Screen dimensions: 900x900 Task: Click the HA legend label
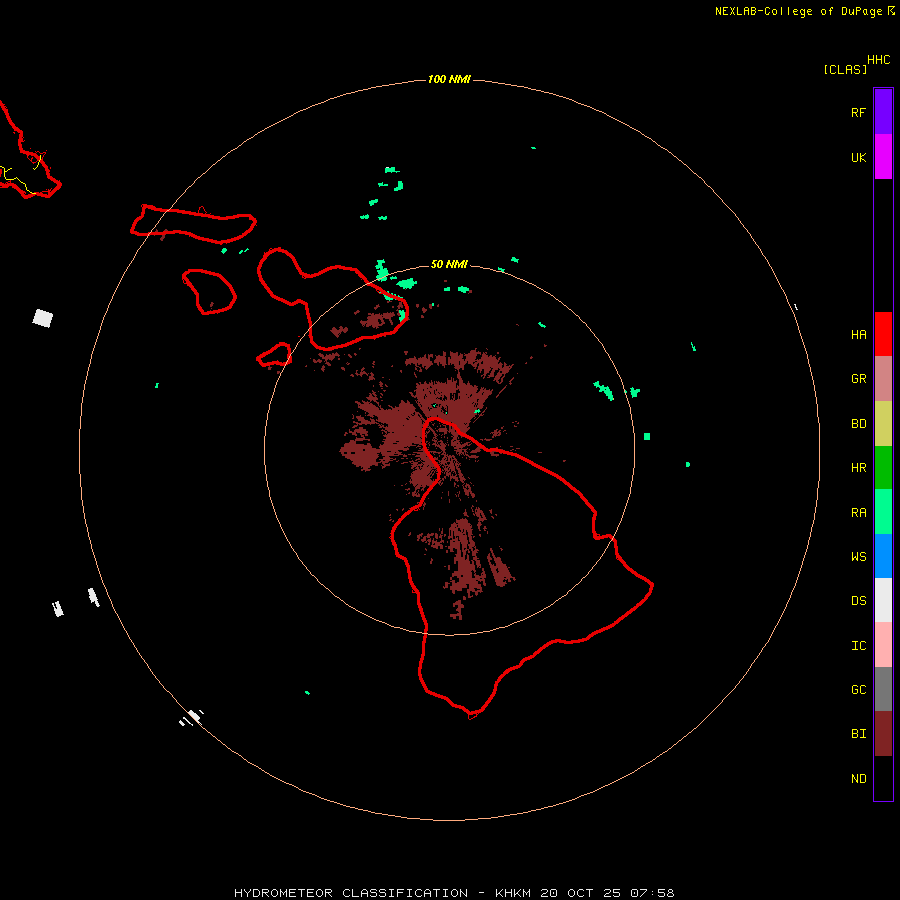[x=858, y=335]
